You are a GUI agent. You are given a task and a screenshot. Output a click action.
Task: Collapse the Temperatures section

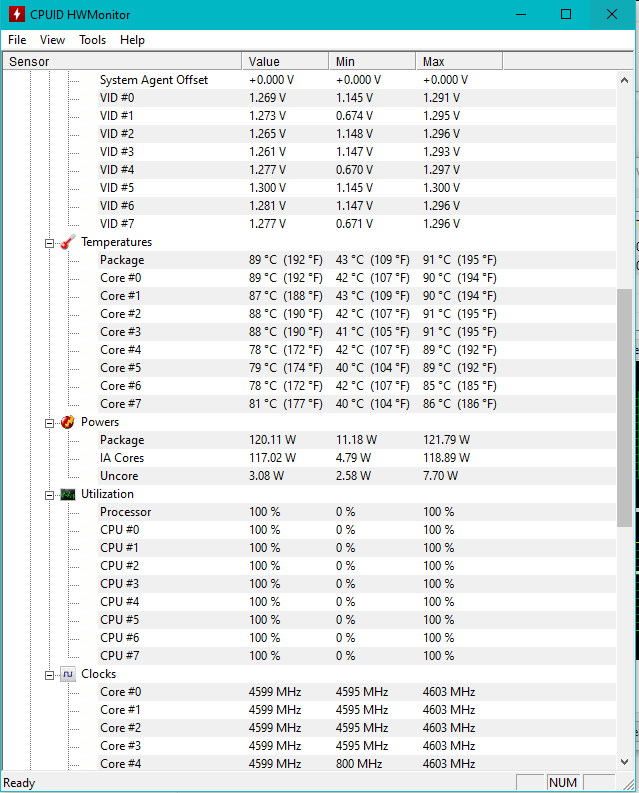(49, 243)
